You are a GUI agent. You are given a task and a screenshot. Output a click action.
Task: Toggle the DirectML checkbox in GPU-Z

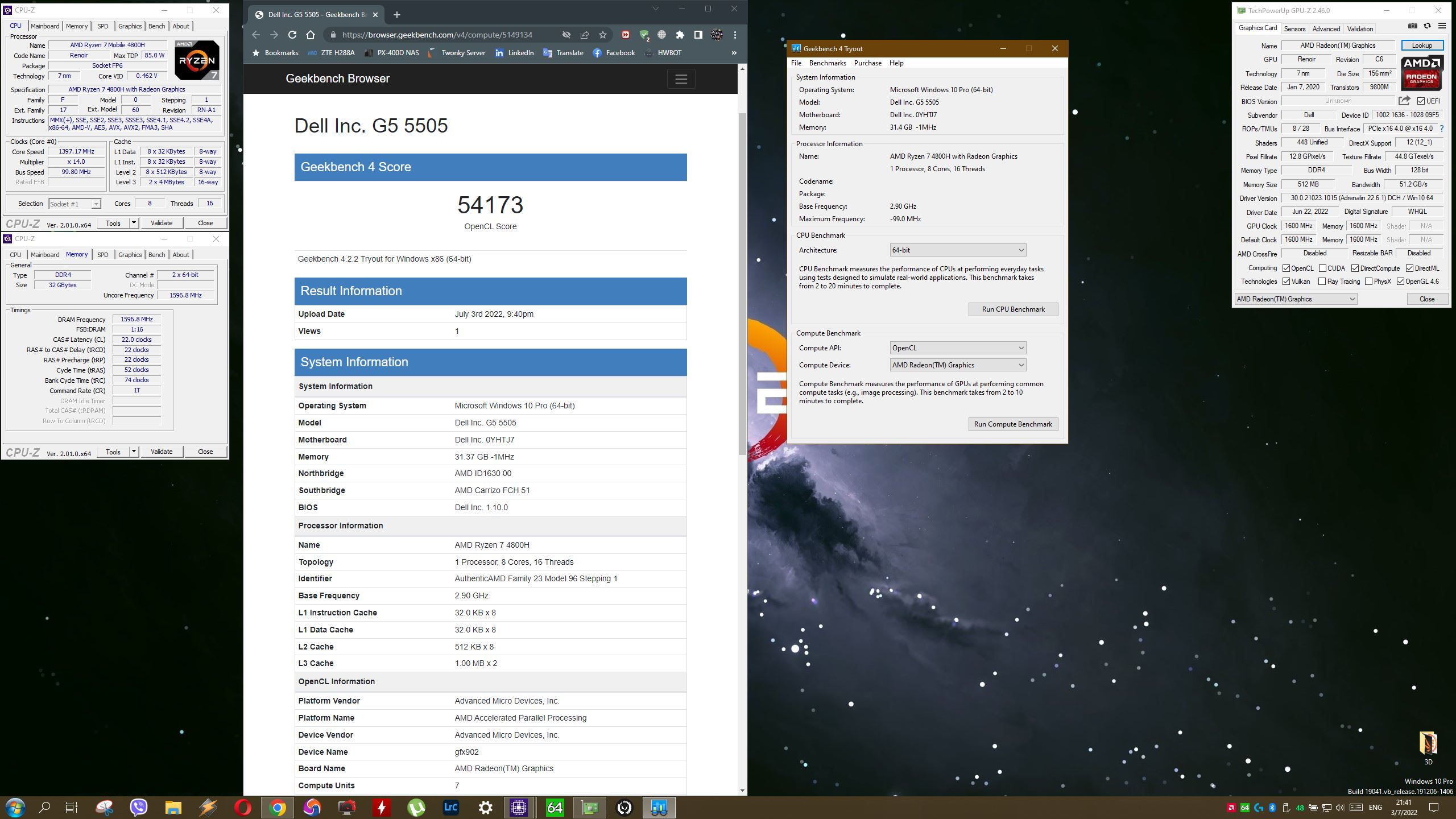(x=1409, y=268)
